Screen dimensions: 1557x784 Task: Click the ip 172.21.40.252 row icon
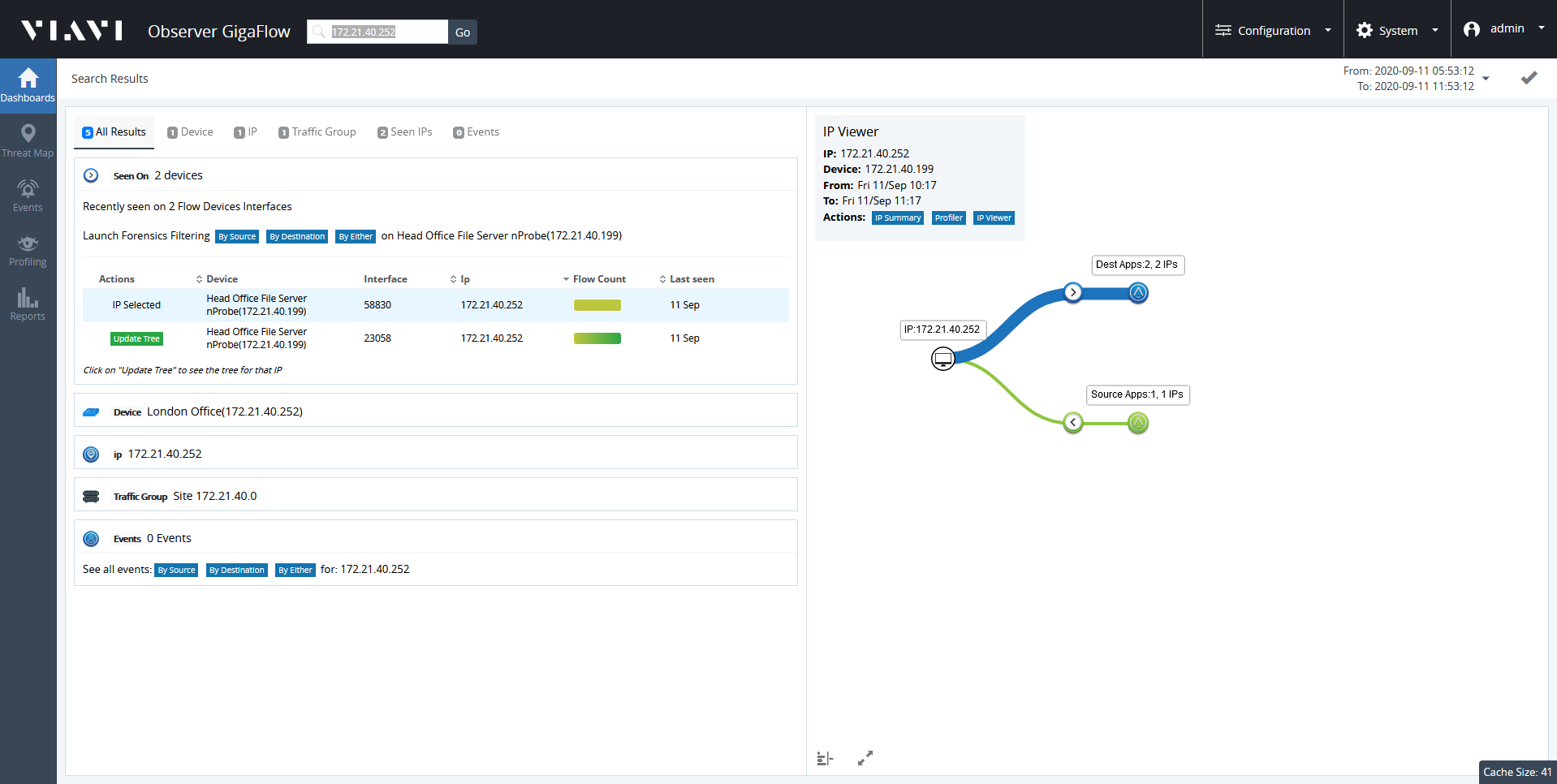pyautogui.click(x=91, y=454)
